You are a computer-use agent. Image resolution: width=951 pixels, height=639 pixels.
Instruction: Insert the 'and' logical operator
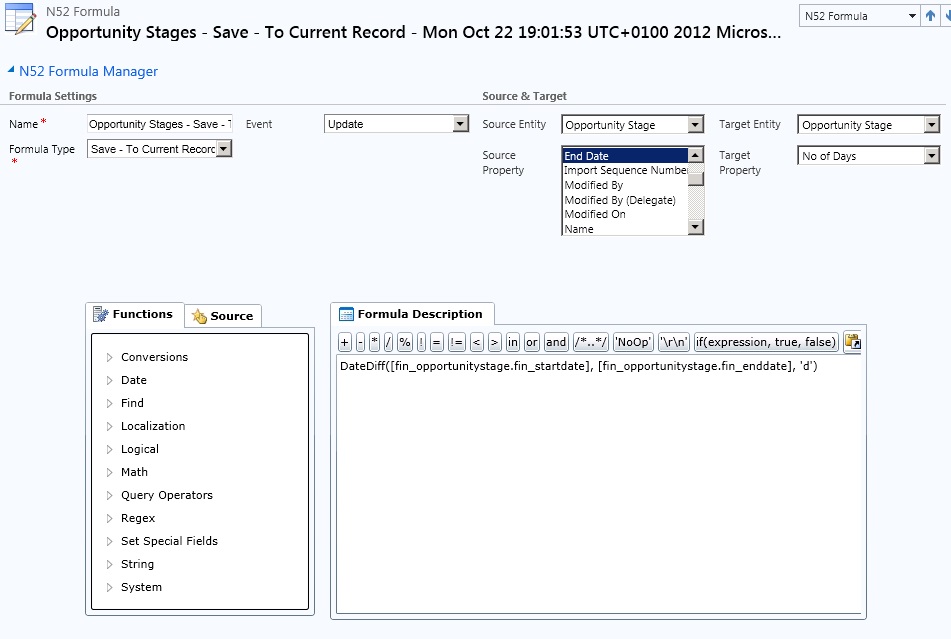556,342
